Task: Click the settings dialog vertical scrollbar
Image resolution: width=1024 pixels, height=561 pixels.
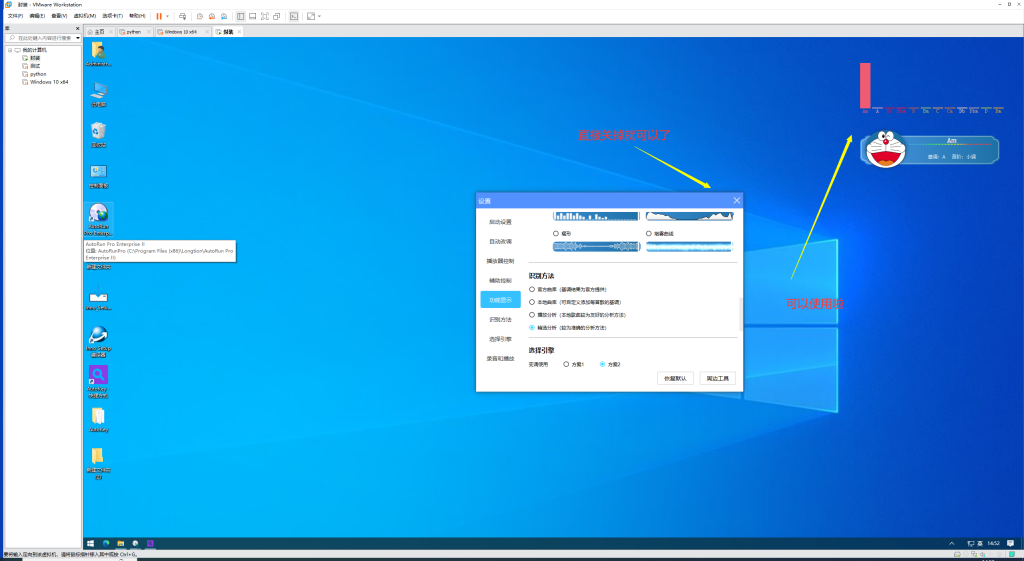Action: click(x=741, y=314)
